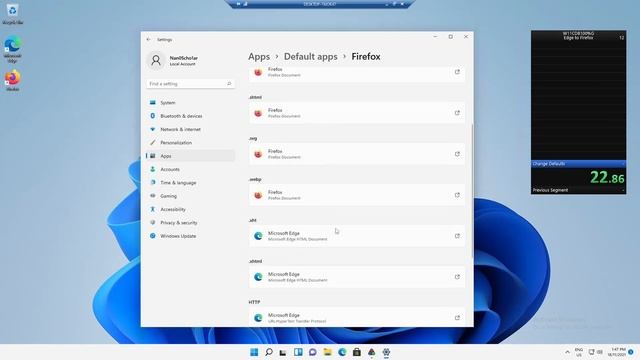This screenshot has width=640, height=360.
Task: Open the Widgets panel from the taskbar
Action: (x=298, y=352)
